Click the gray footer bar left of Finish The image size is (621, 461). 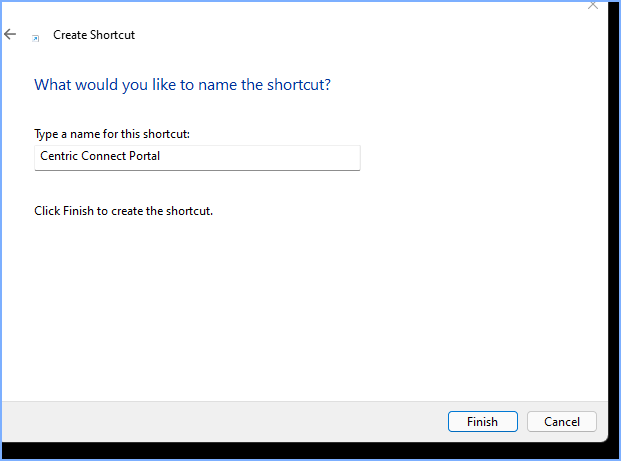(220, 422)
